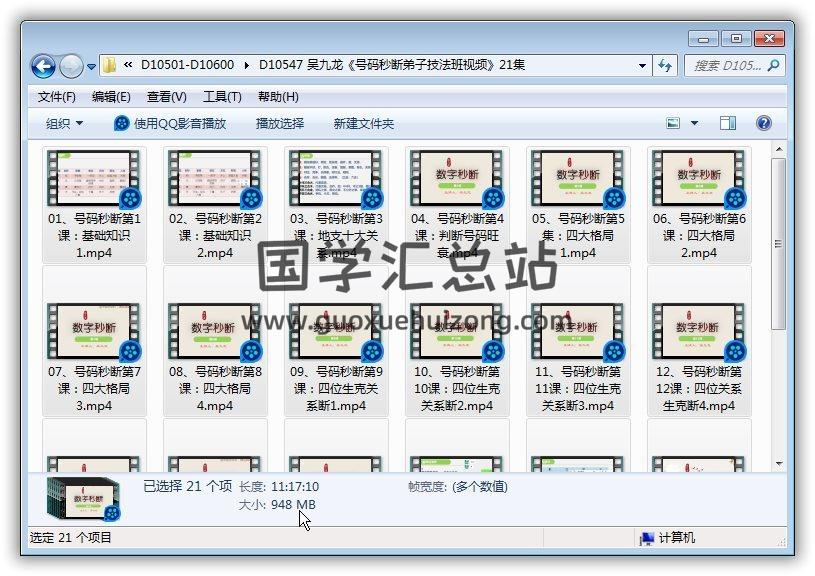
Task: Change view with the view icon
Action: (673, 123)
